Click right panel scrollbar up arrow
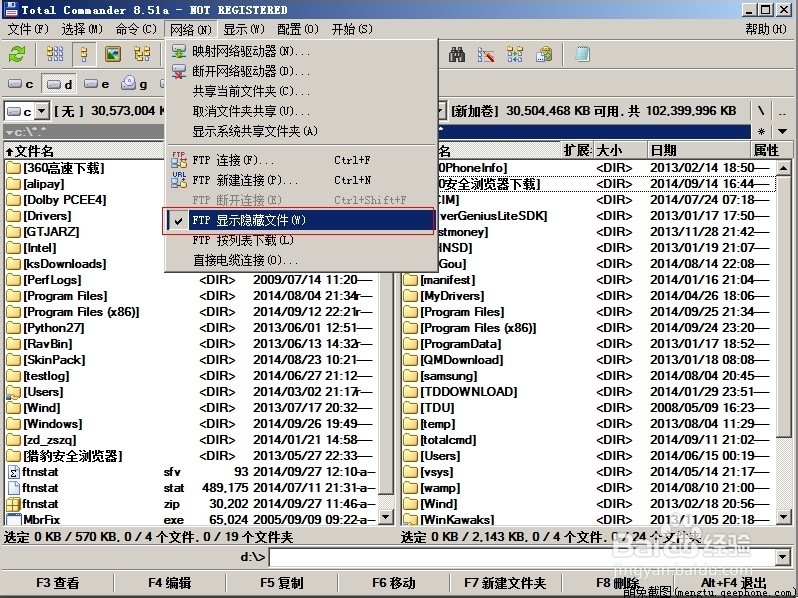This screenshot has width=798, height=598. click(784, 167)
